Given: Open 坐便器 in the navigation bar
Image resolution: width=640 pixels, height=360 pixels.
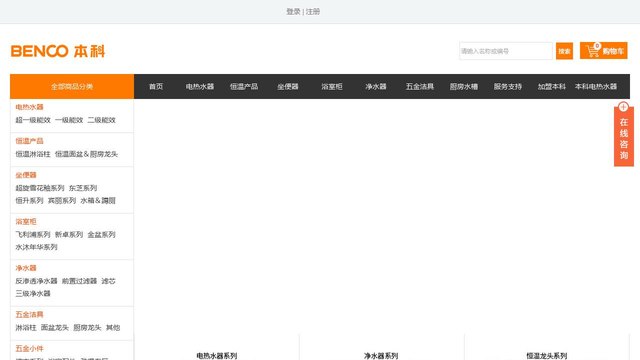Looking at the screenshot, I should point(288,87).
